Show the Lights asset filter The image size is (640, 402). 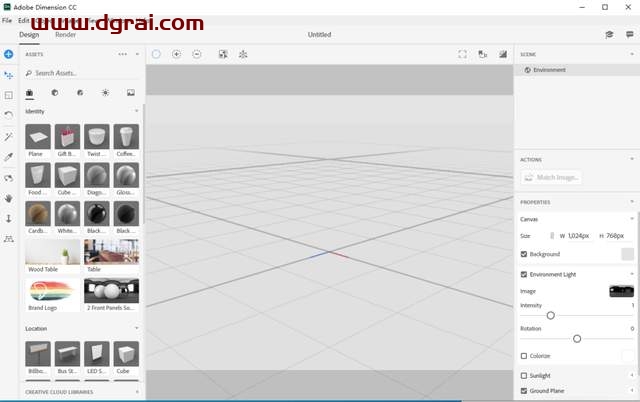click(105, 93)
